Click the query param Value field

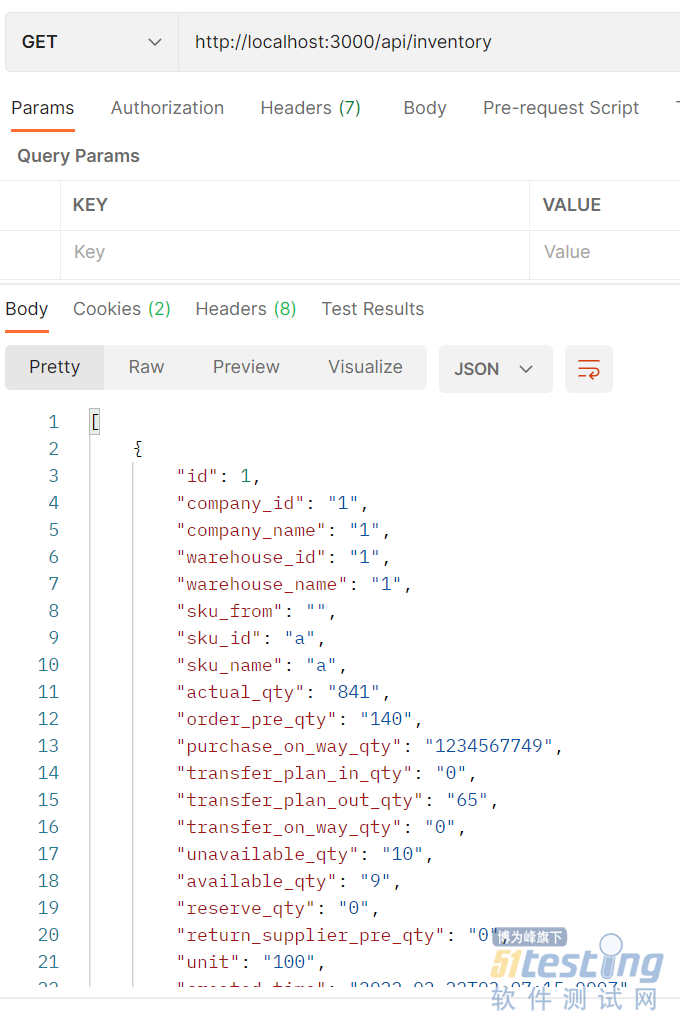(605, 252)
